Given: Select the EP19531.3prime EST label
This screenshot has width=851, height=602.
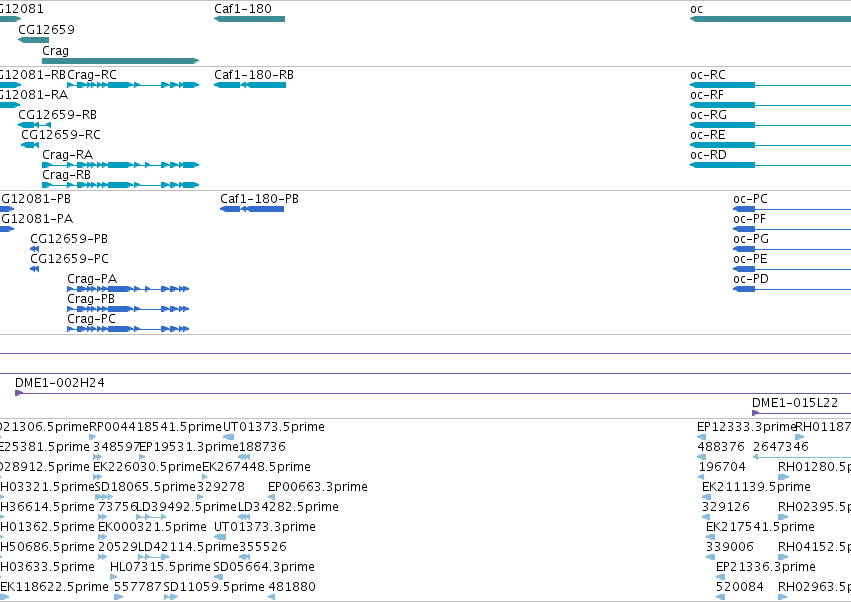Looking at the screenshot, I should (x=189, y=447).
